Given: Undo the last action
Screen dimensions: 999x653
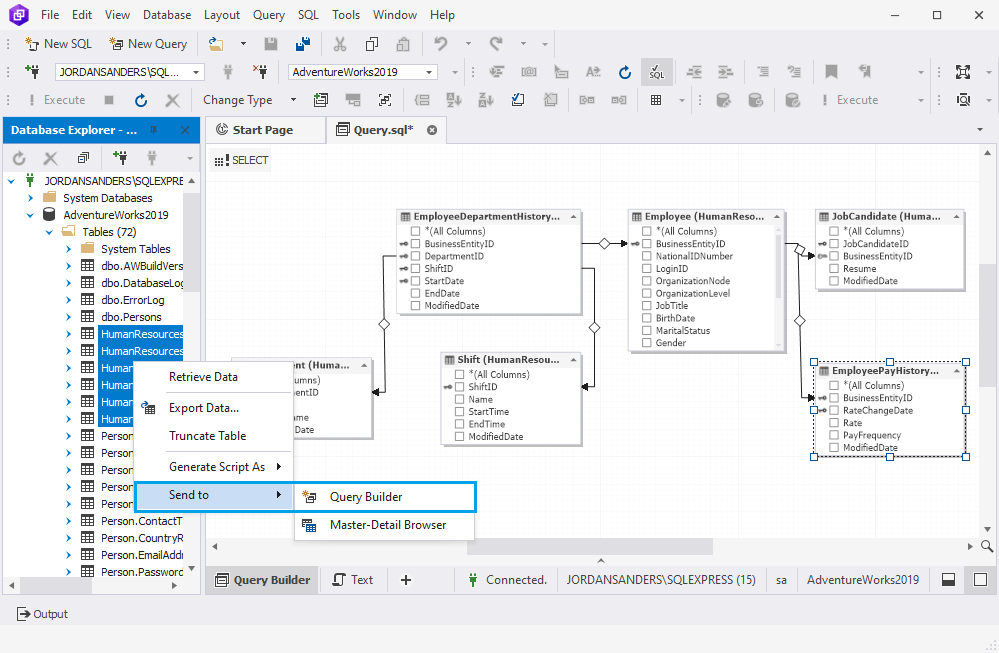Looking at the screenshot, I should pyautogui.click(x=440, y=44).
